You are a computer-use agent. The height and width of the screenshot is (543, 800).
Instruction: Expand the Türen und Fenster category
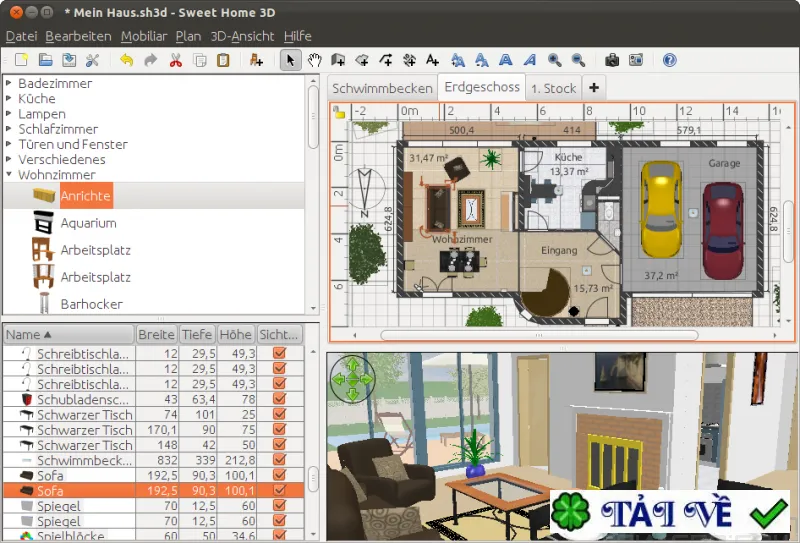point(9,144)
